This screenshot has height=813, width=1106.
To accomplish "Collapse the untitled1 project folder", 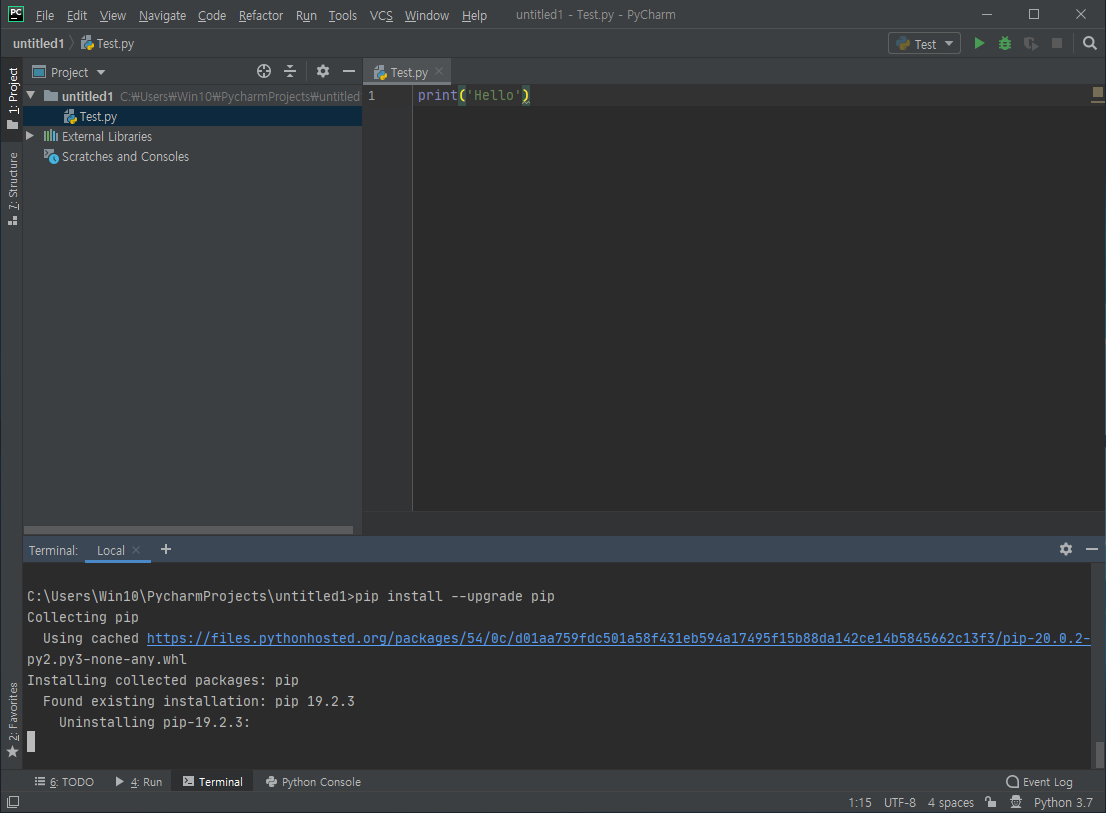I will click(x=30, y=94).
